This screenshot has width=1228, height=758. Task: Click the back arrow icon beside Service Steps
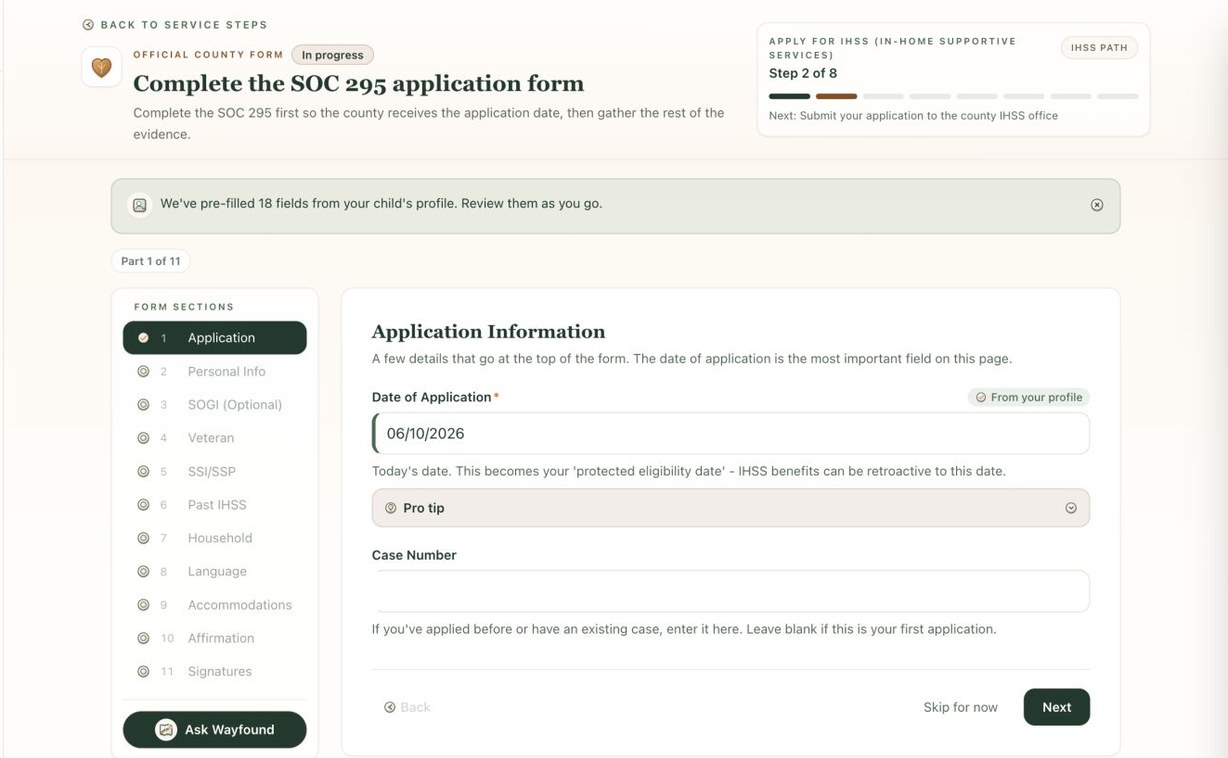pyautogui.click(x=88, y=25)
